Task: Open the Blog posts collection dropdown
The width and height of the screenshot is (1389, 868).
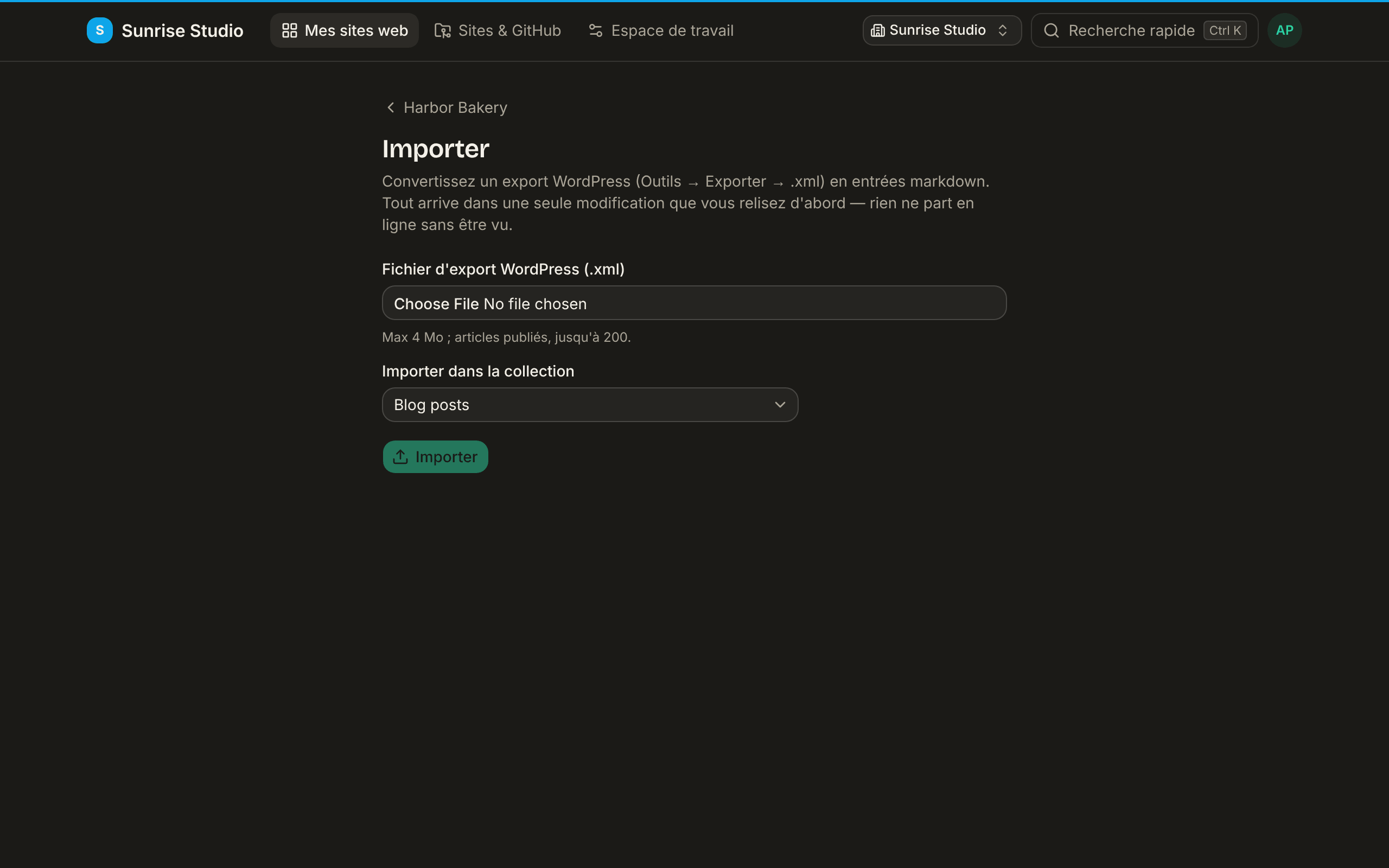Action: click(590, 405)
